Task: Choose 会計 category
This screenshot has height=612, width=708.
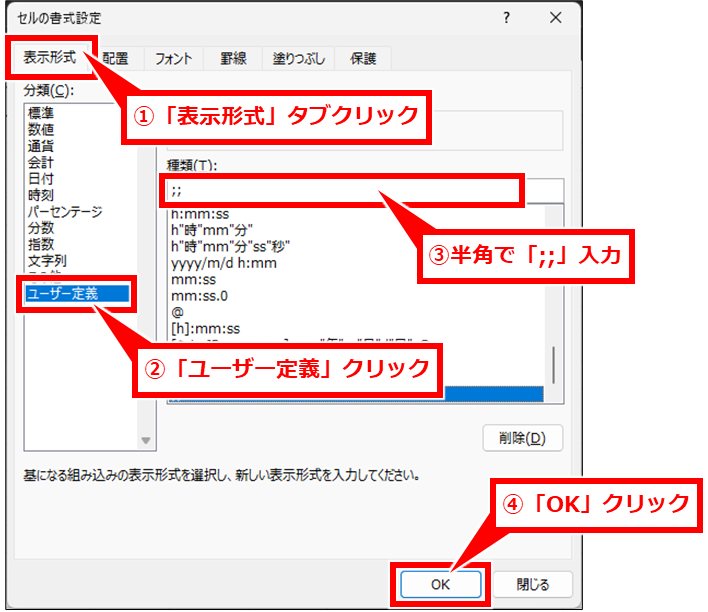Action: (41, 162)
